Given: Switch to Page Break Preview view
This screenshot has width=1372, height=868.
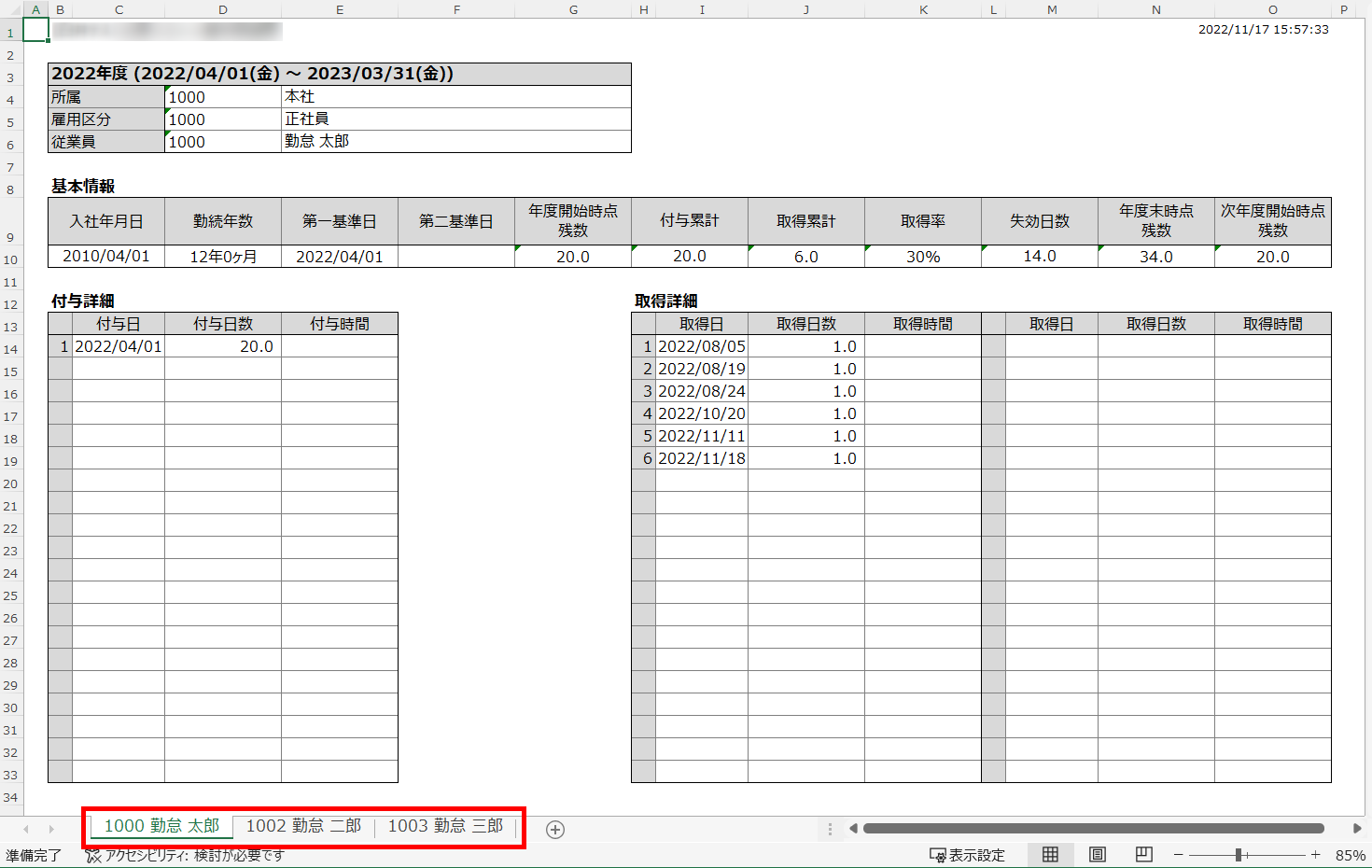Looking at the screenshot, I should tap(1144, 855).
